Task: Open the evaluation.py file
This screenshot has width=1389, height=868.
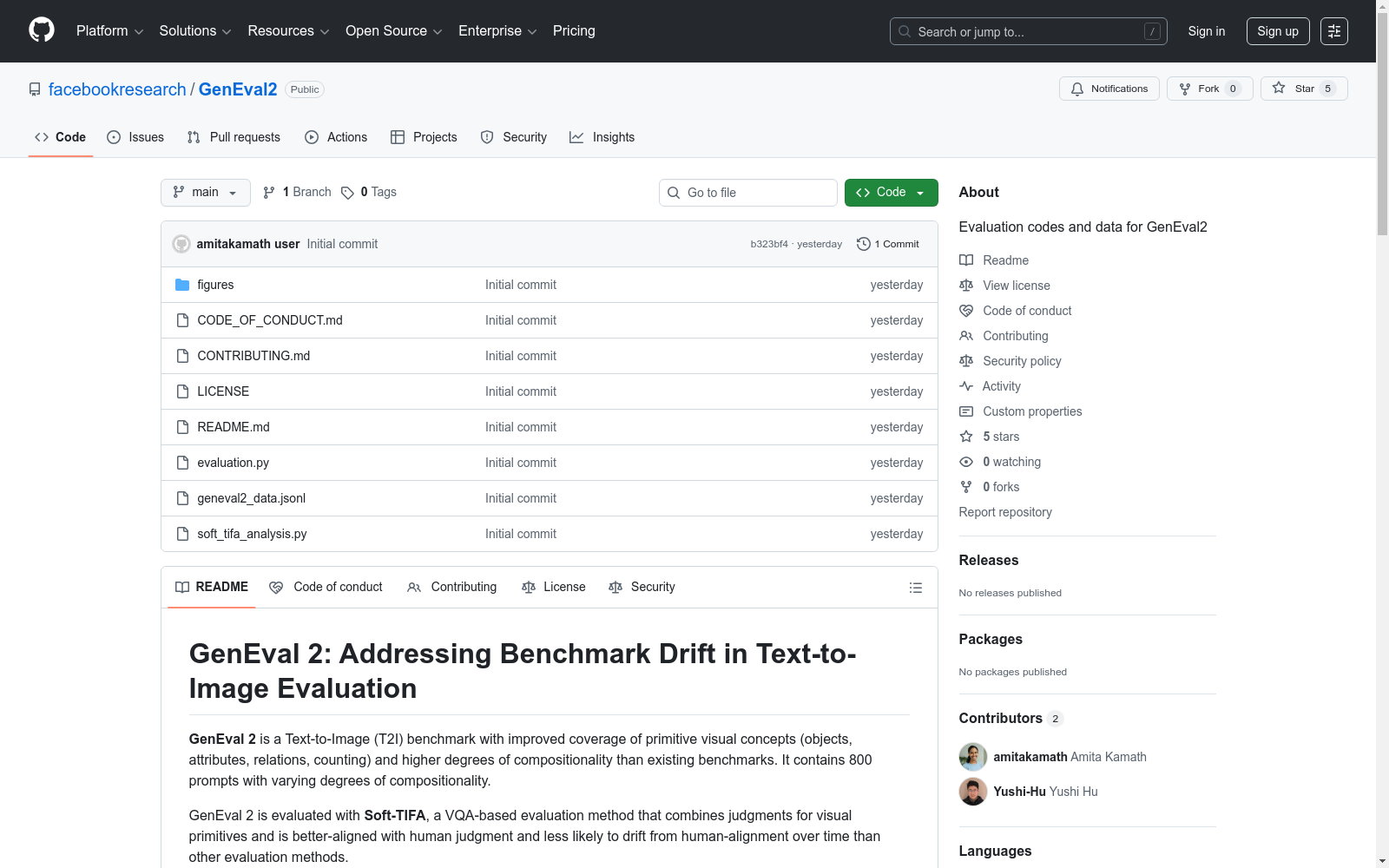Action: (x=234, y=463)
